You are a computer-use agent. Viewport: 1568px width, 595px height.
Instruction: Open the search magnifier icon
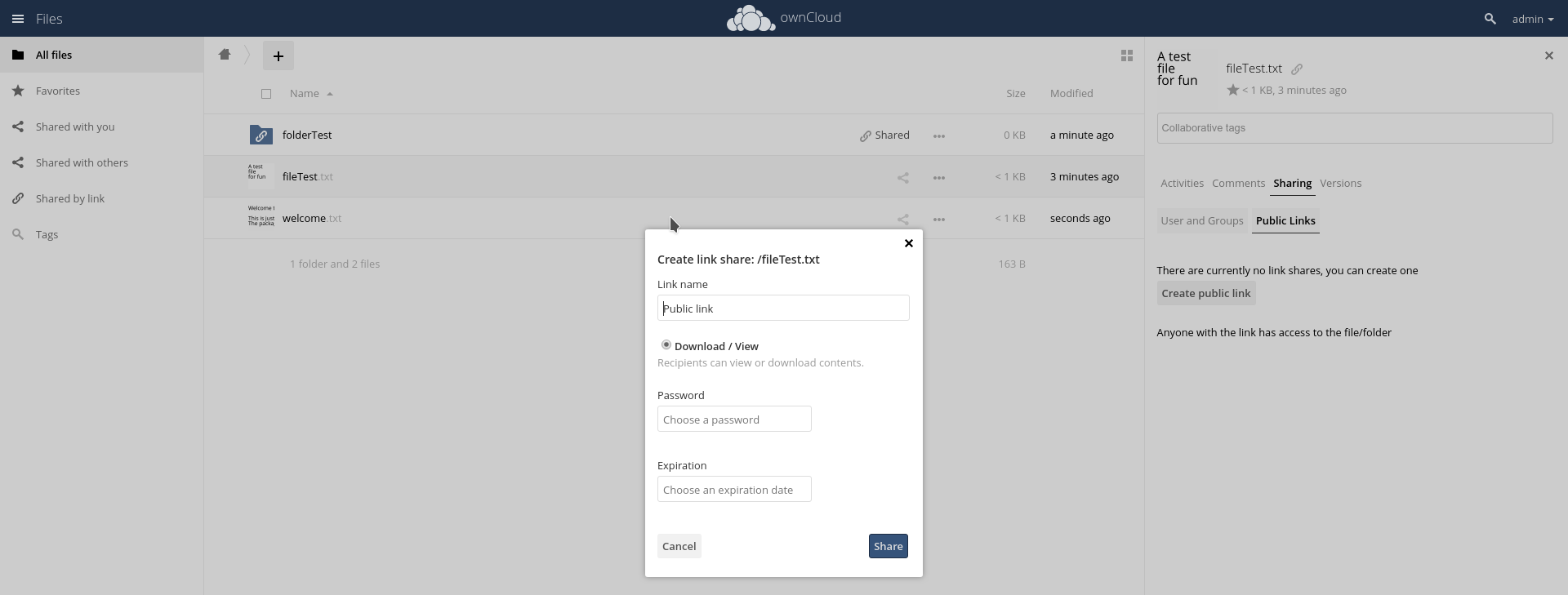pyautogui.click(x=1490, y=19)
